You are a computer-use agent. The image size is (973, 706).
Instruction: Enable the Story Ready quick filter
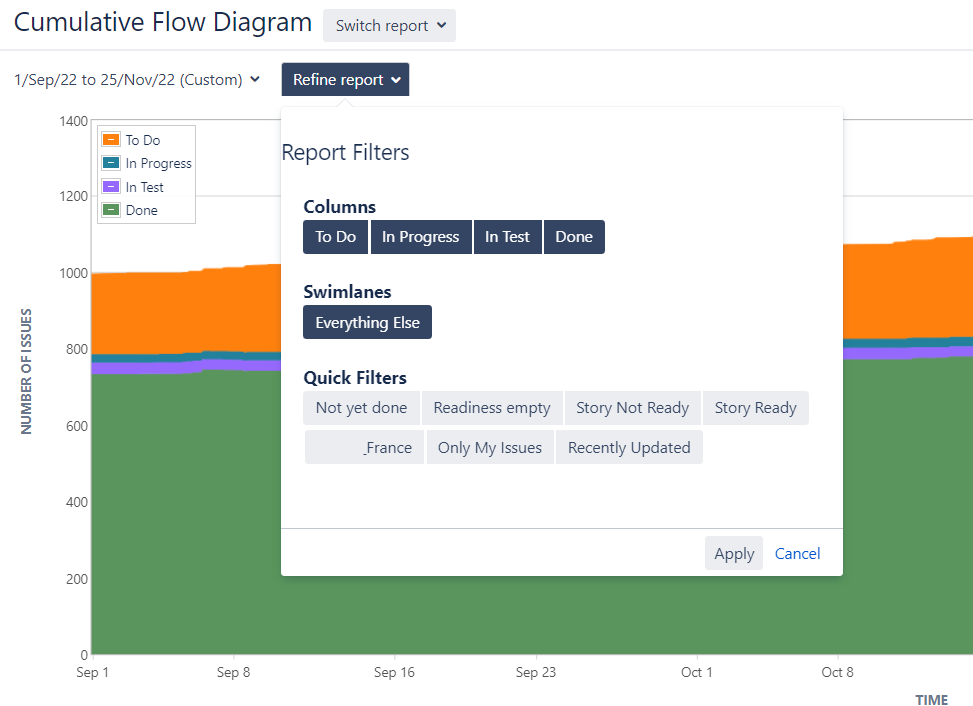point(755,408)
